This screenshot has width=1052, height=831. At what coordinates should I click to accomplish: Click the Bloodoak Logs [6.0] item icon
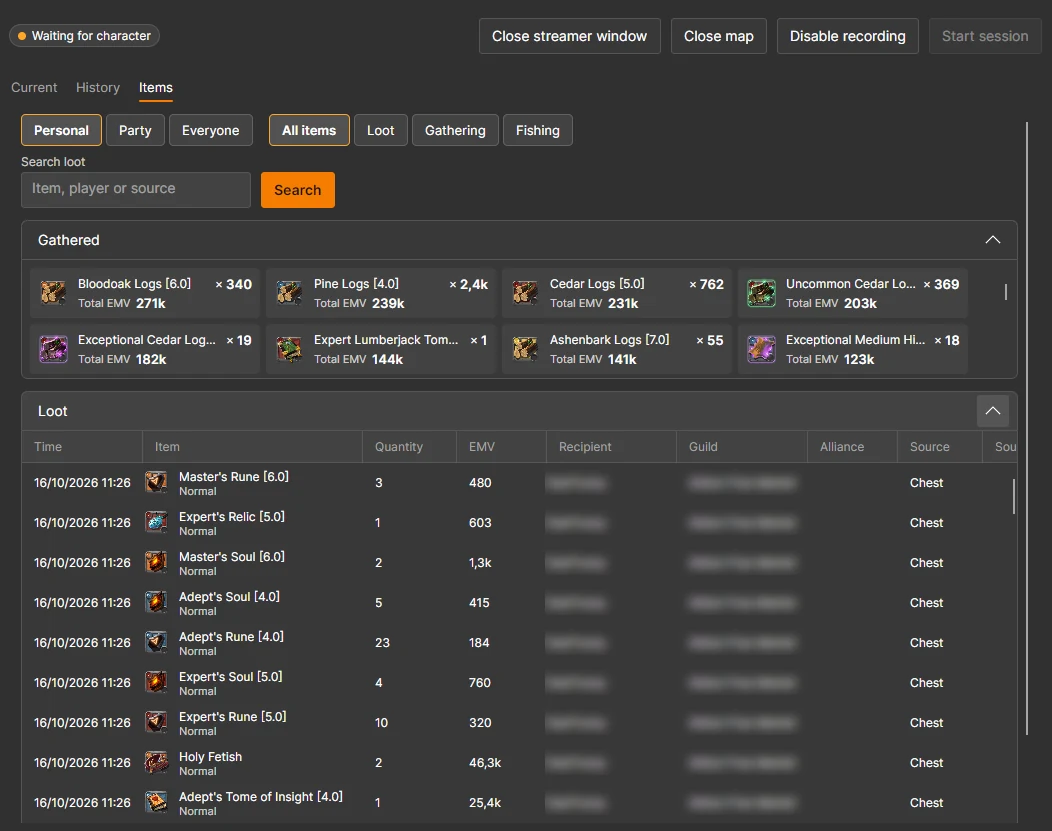(53, 292)
